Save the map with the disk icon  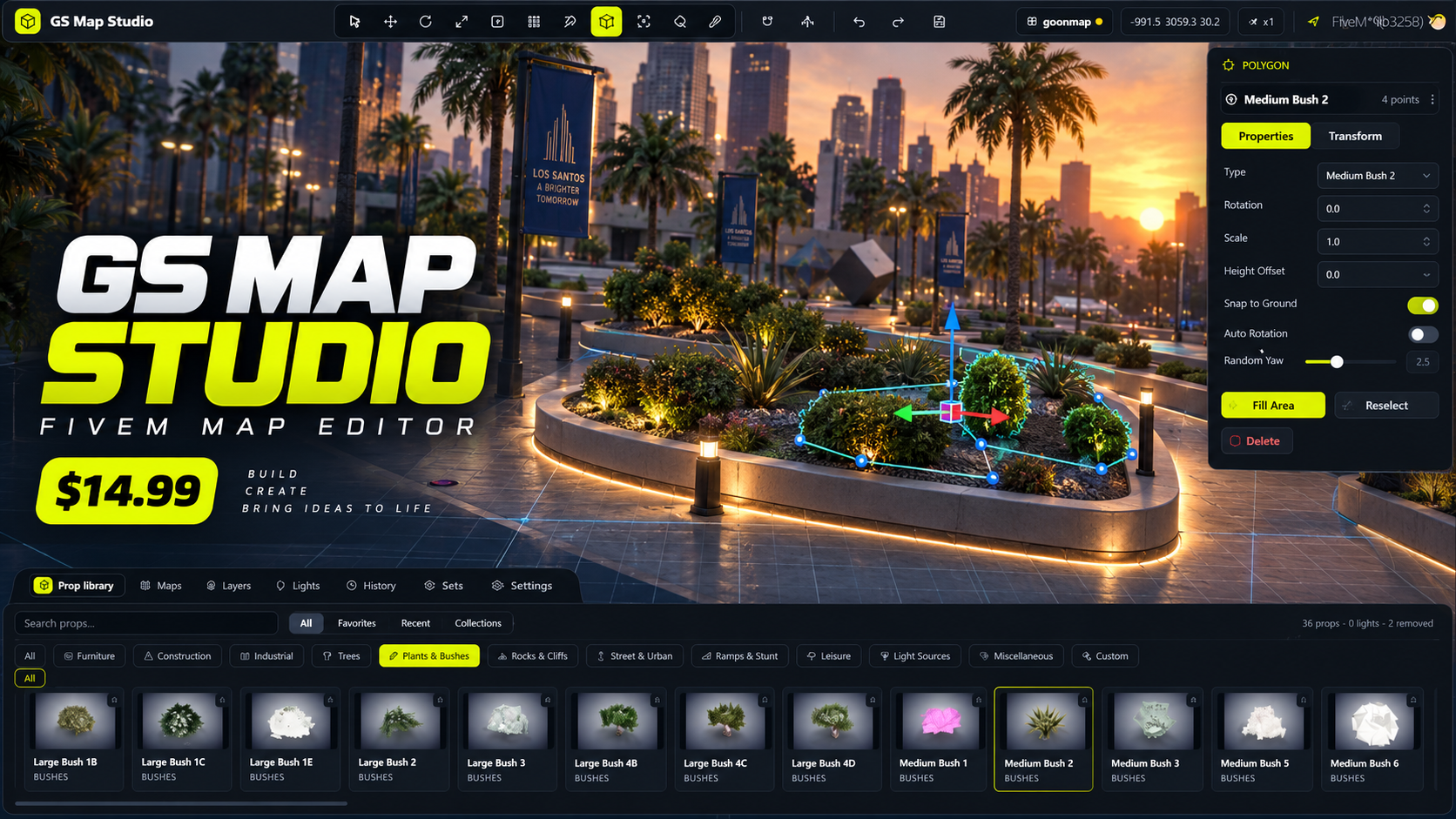939,22
